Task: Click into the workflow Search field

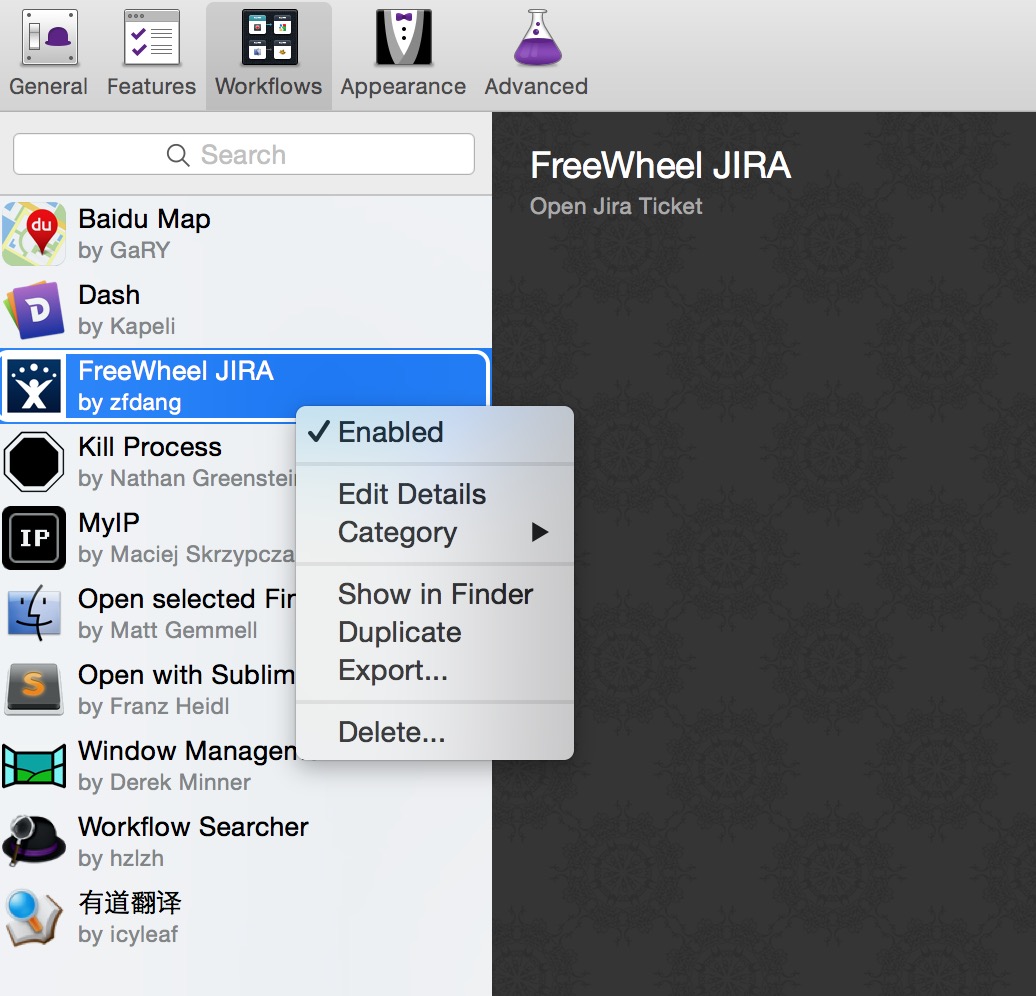Action: (244, 155)
